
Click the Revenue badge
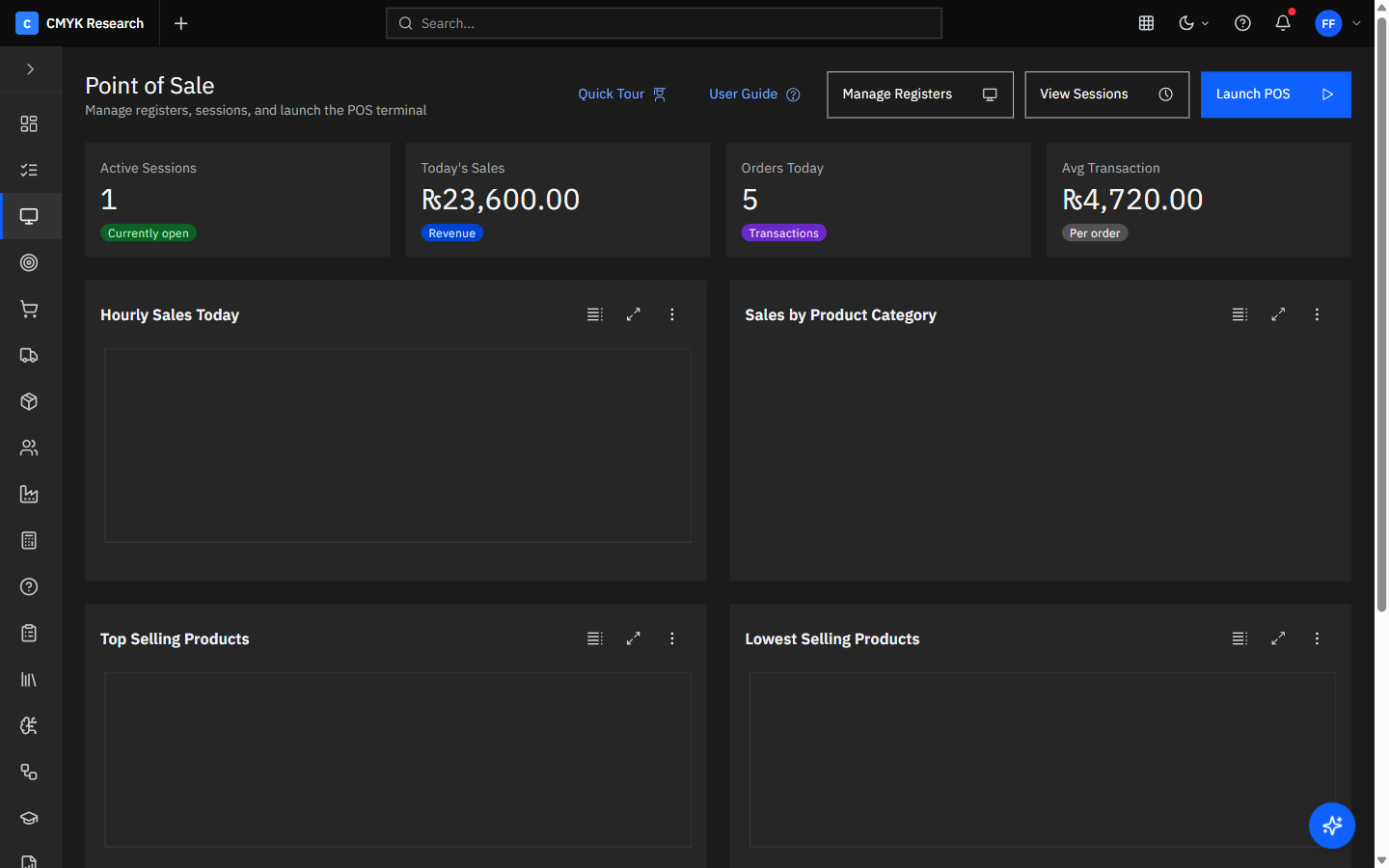pyautogui.click(x=451, y=233)
